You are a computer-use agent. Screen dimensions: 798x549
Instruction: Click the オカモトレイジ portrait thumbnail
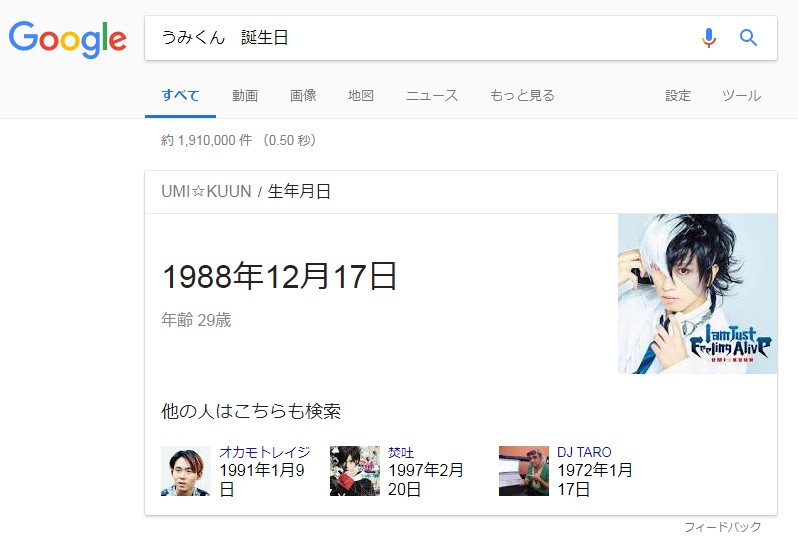coord(186,471)
